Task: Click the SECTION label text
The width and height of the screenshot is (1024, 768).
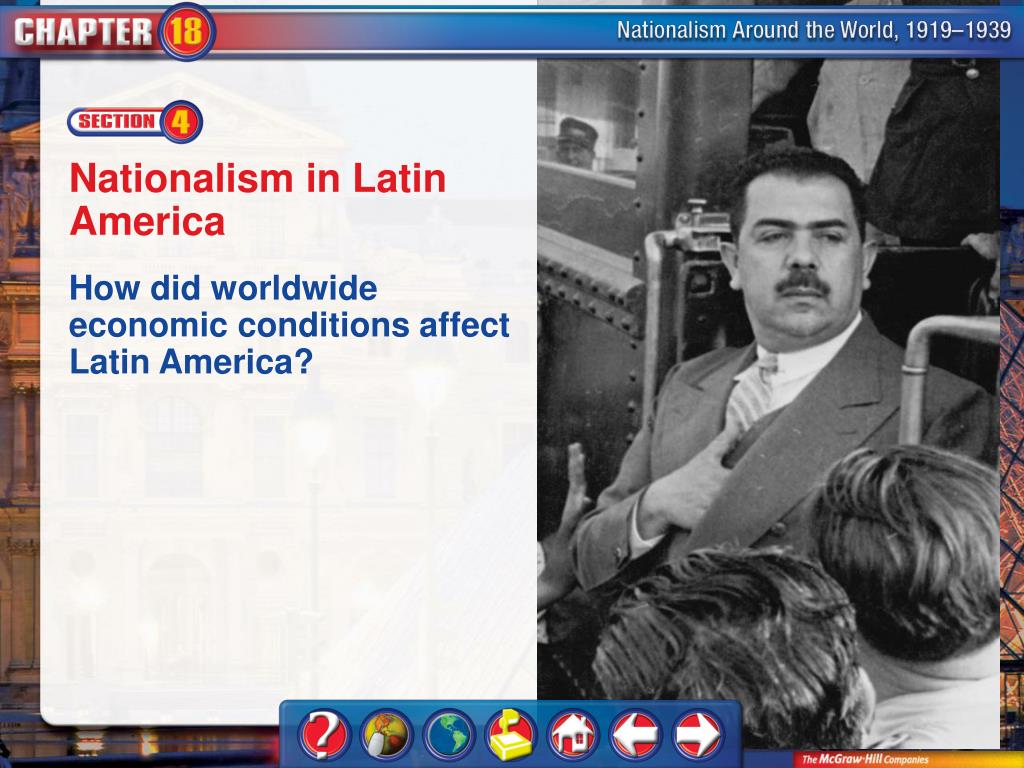Action: [117, 121]
